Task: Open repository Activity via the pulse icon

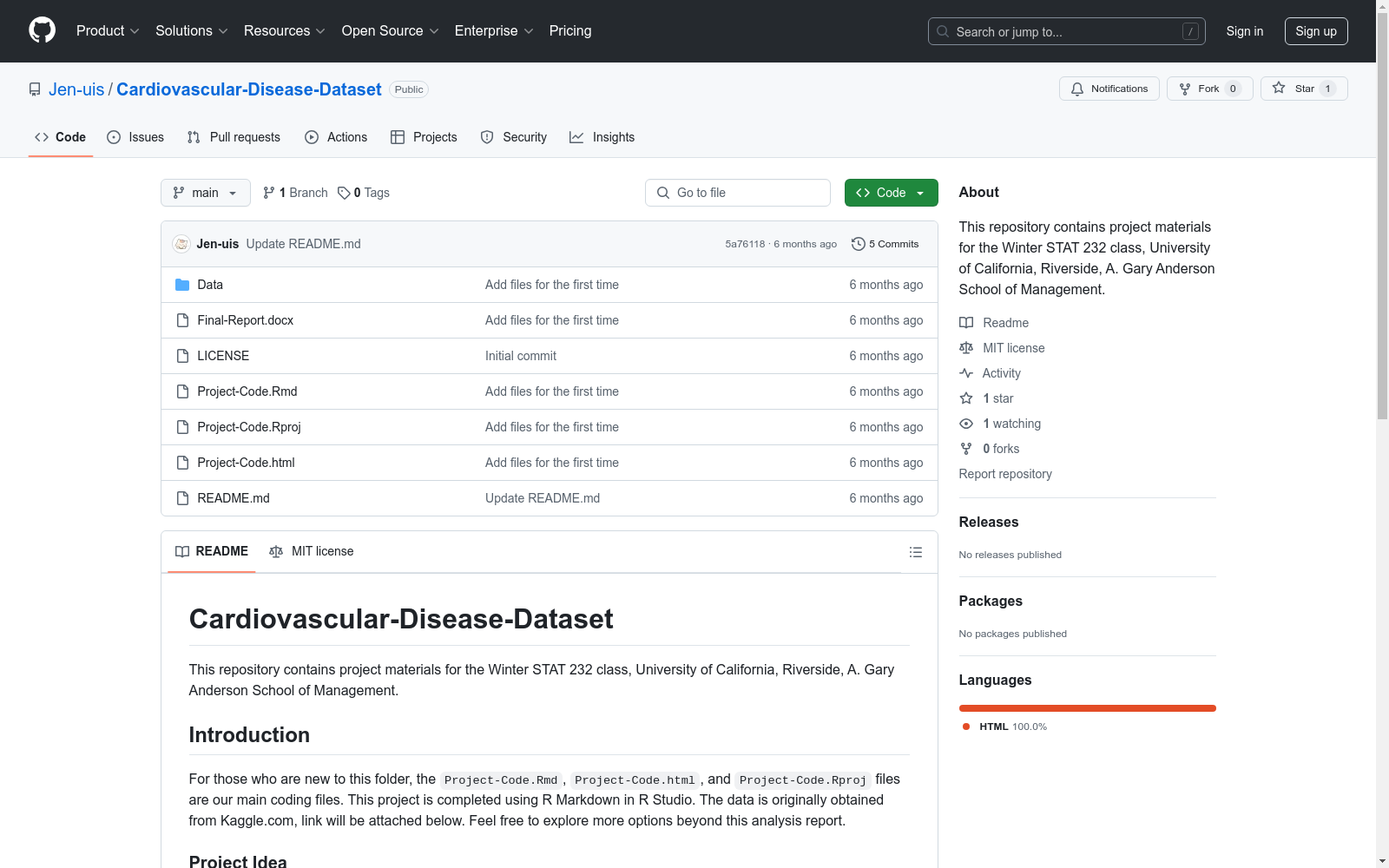Action: click(x=966, y=373)
